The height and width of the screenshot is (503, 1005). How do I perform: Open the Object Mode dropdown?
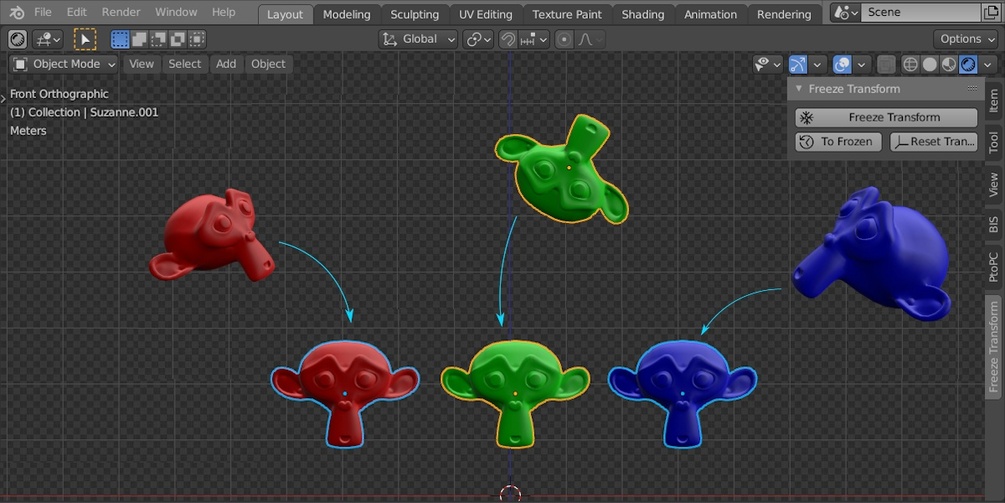tap(64, 64)
